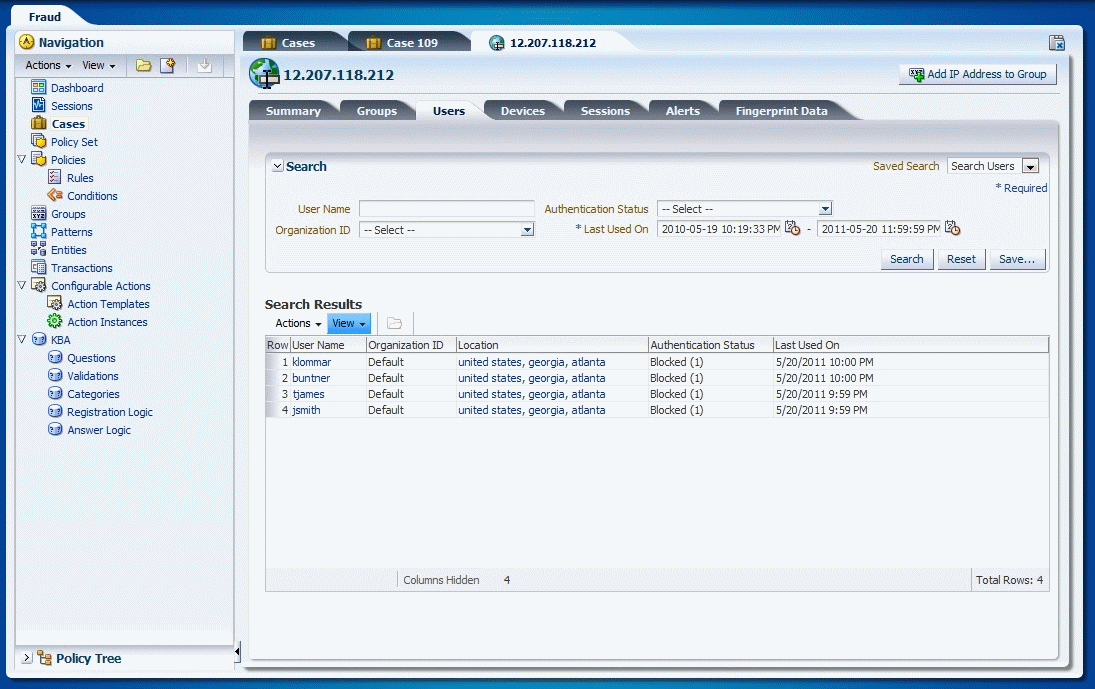The width and height of the screenshot is (1095, 689).
Task: Collapse the KBA tree node
Action: (x=21, y=339)
